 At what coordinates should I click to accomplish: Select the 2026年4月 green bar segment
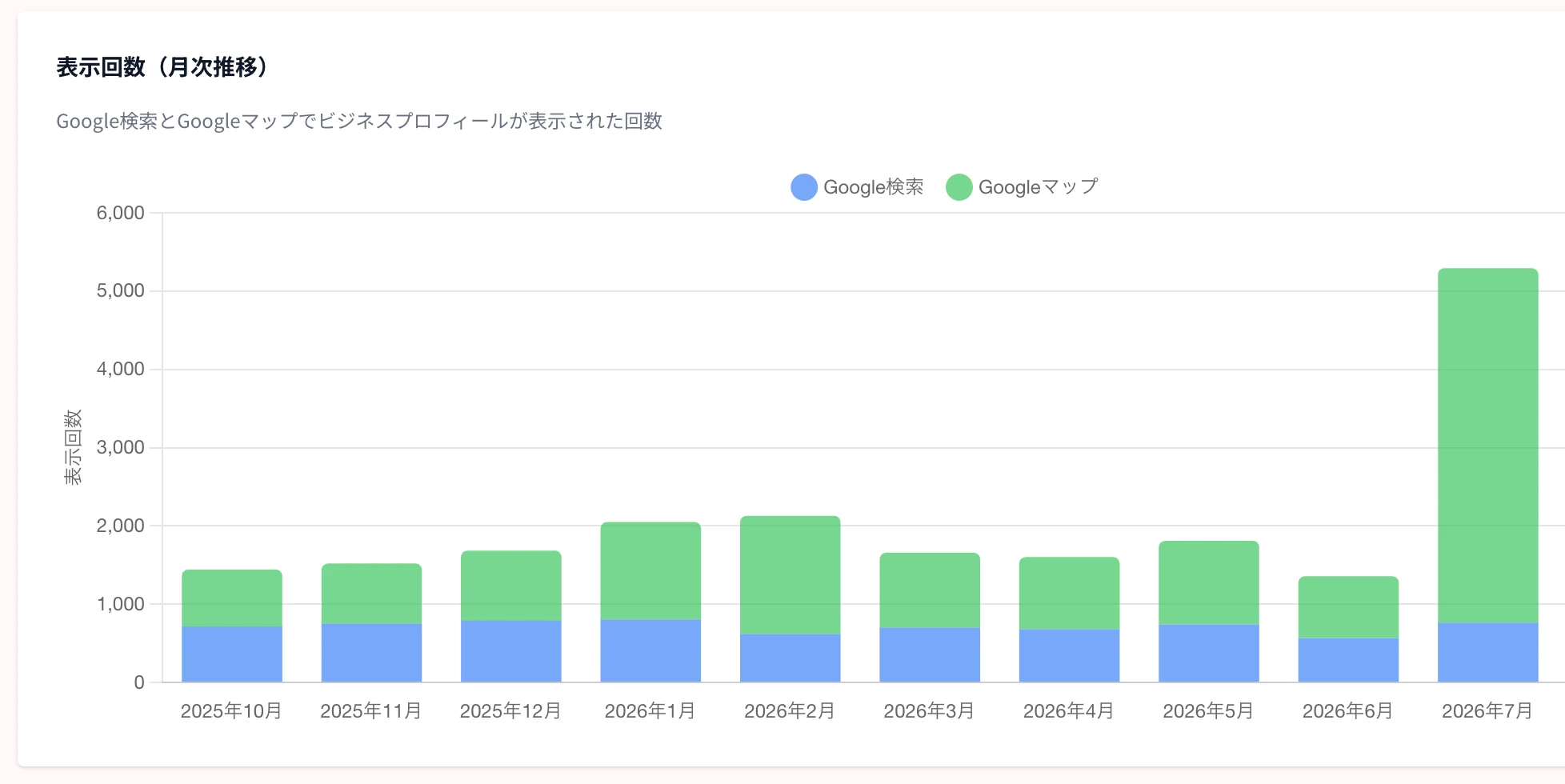(x=1069, y=594)
